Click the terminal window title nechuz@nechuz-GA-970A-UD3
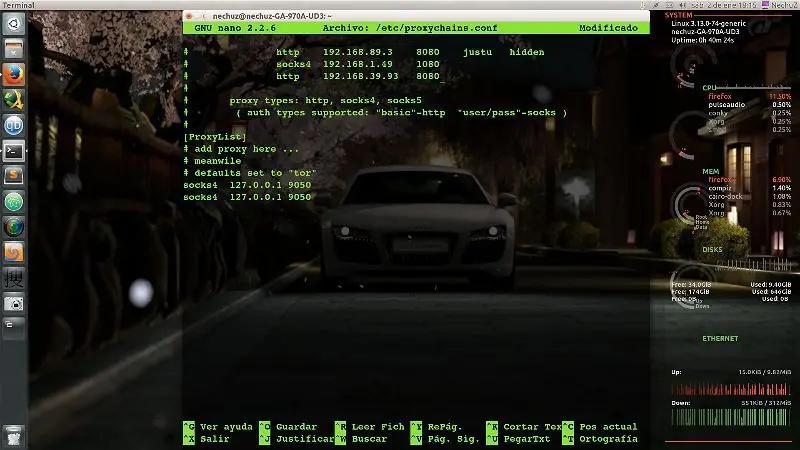Viewport: 800px width, 450px height. click(272, 16)
